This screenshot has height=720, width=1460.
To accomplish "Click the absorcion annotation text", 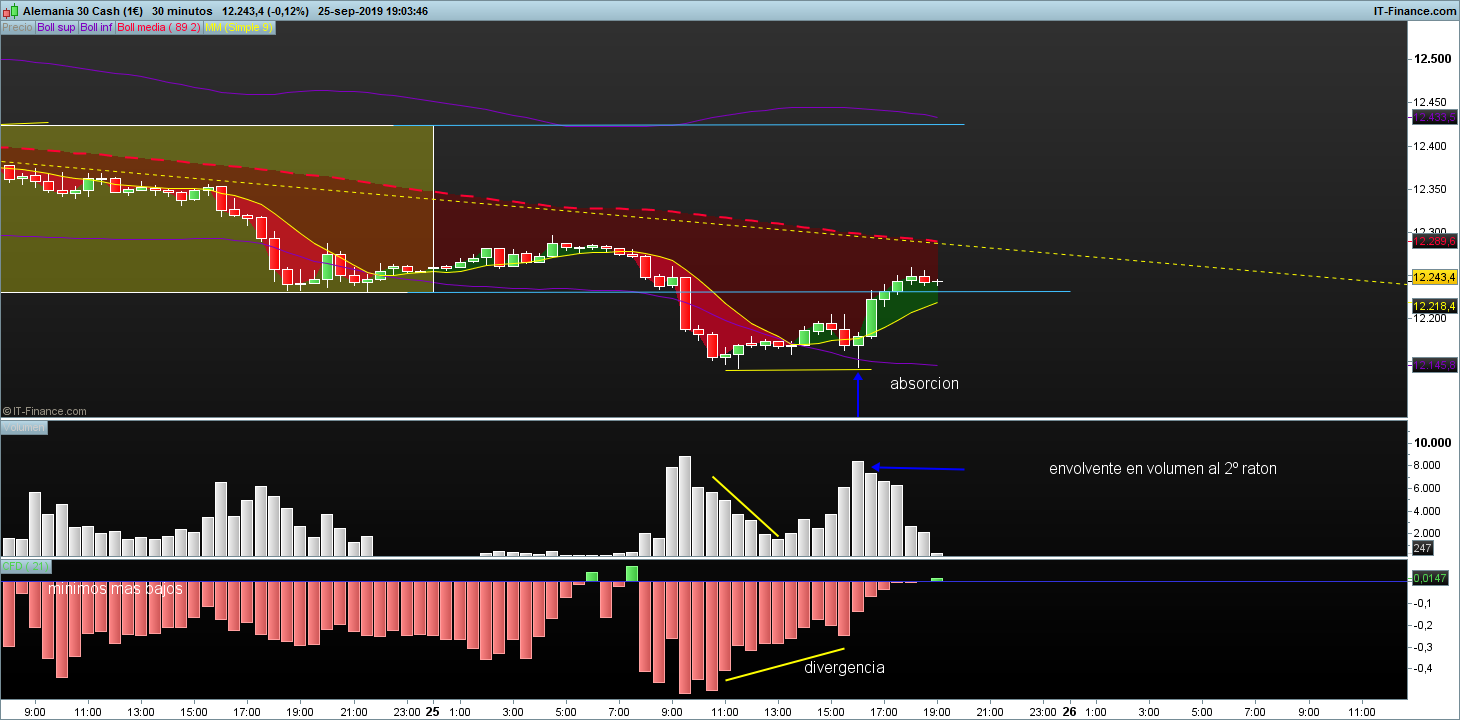I will tap(924, 383).
